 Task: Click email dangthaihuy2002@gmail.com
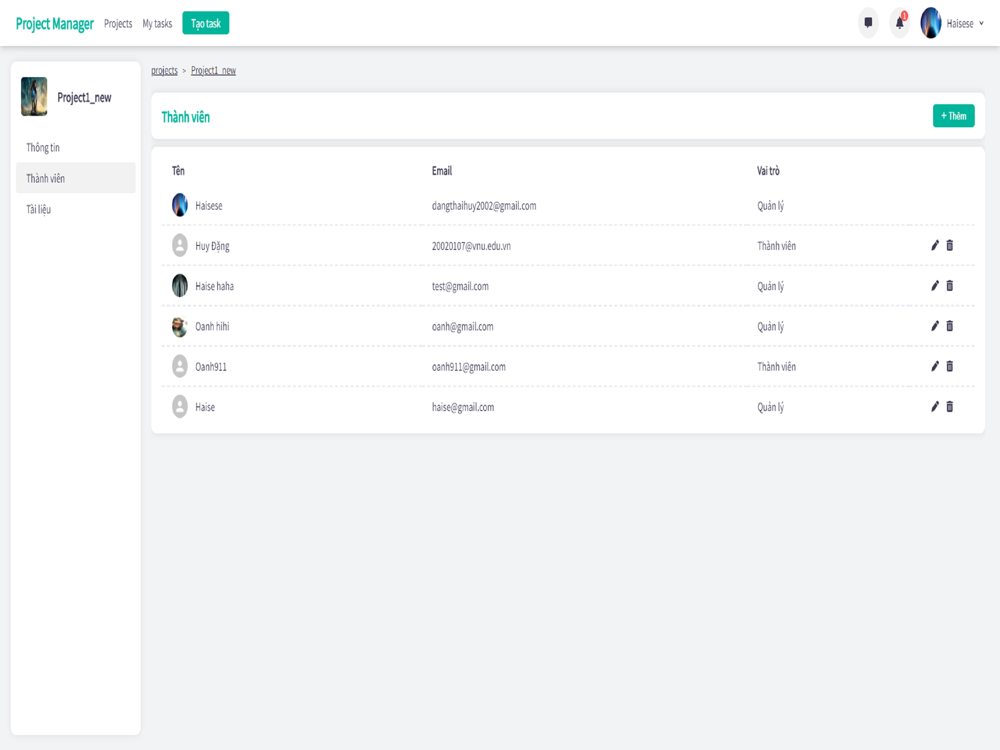coord(484,205)
